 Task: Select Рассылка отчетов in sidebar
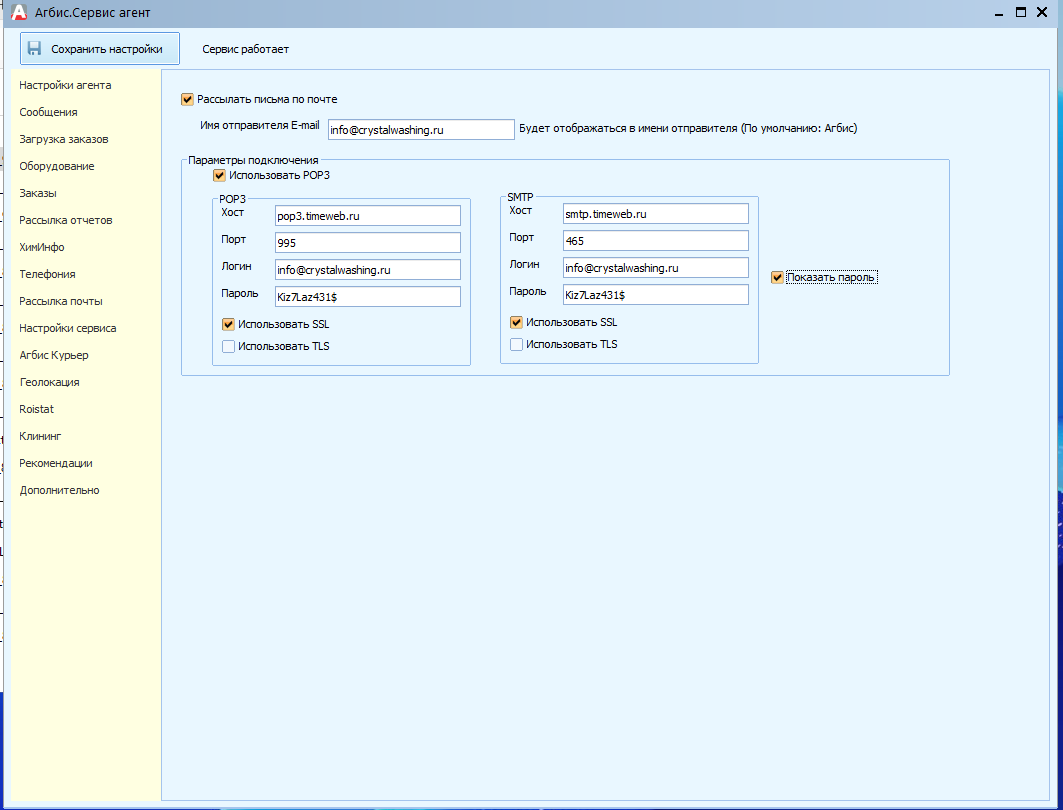click(66, 220)
